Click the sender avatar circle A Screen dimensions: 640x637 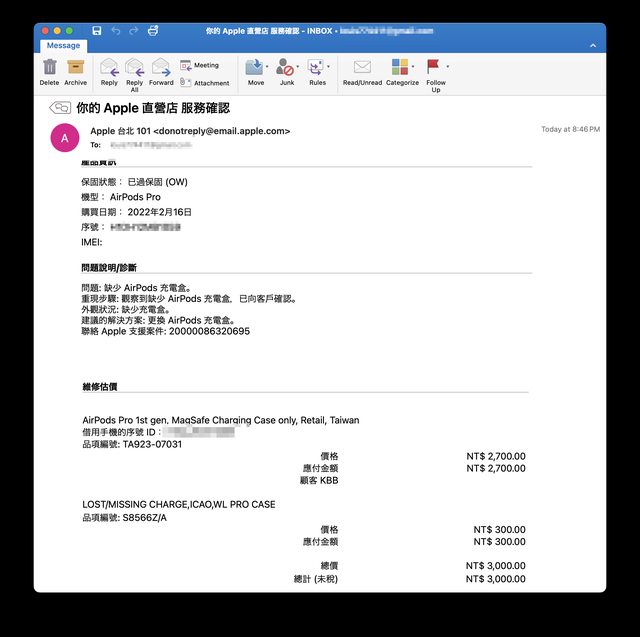65,138
